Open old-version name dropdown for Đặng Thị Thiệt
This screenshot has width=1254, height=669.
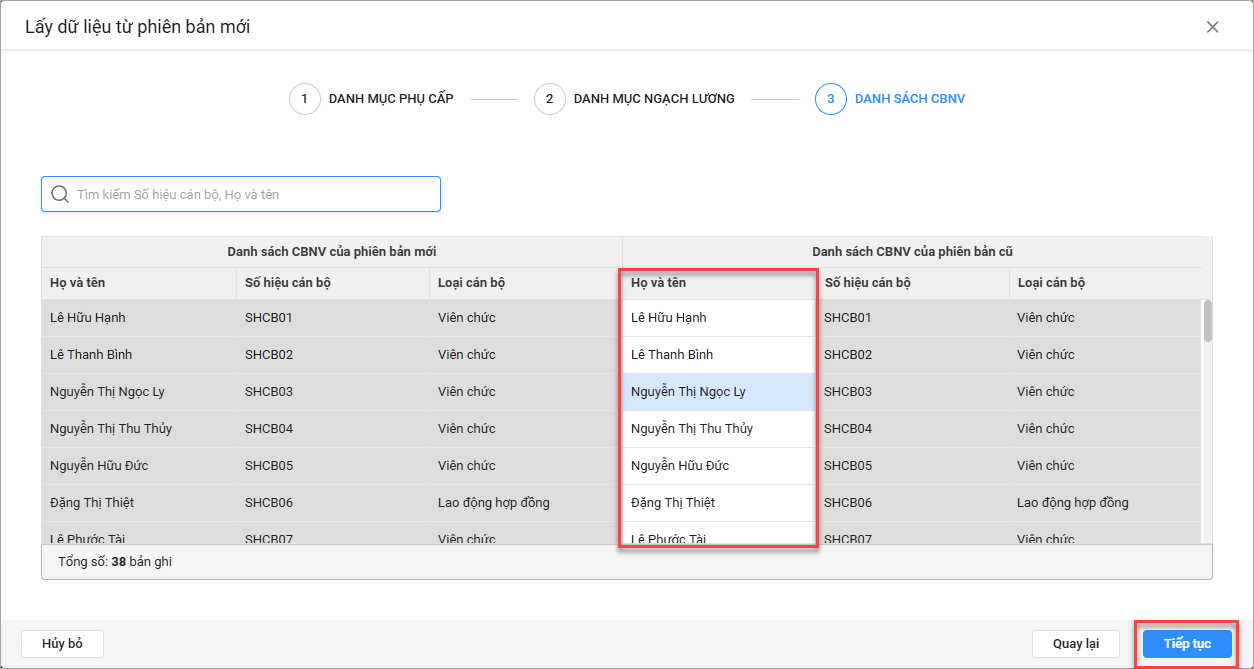coord(718,503)
